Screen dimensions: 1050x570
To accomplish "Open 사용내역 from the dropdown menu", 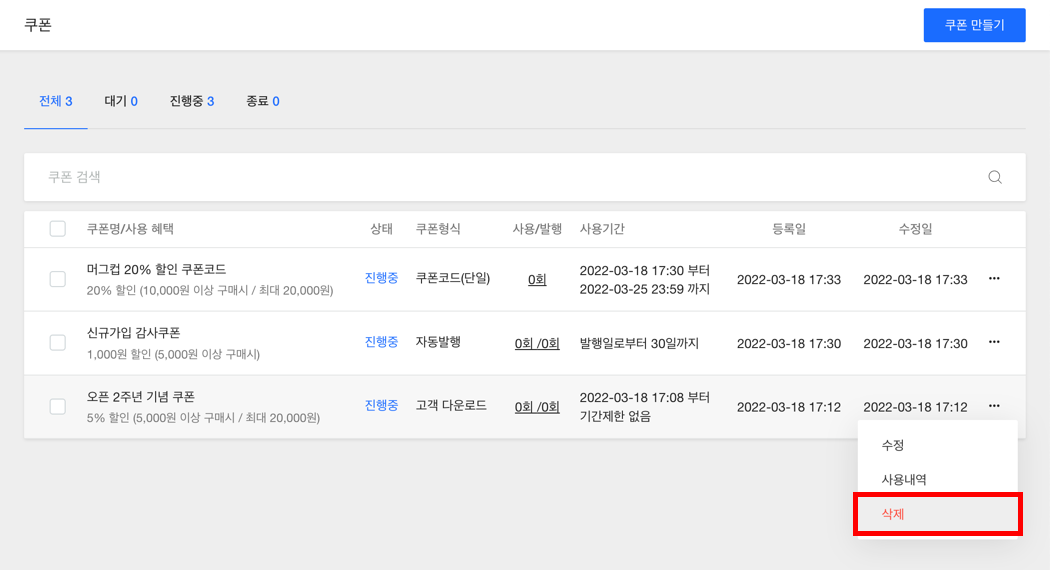I will pyautogui.click(x=904, y=480).
